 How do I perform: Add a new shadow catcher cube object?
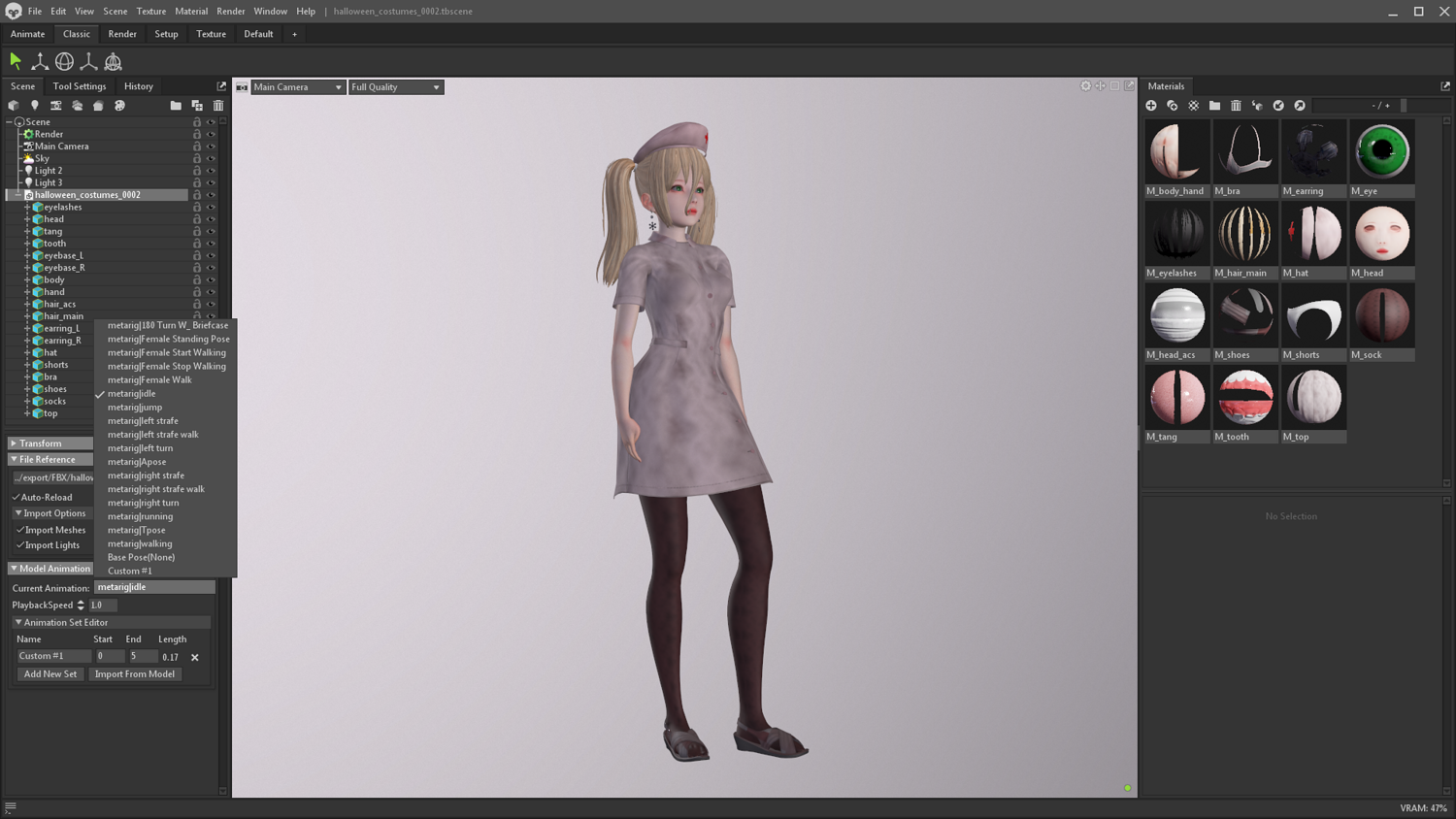pyautogui.click(x=14, y=106)
